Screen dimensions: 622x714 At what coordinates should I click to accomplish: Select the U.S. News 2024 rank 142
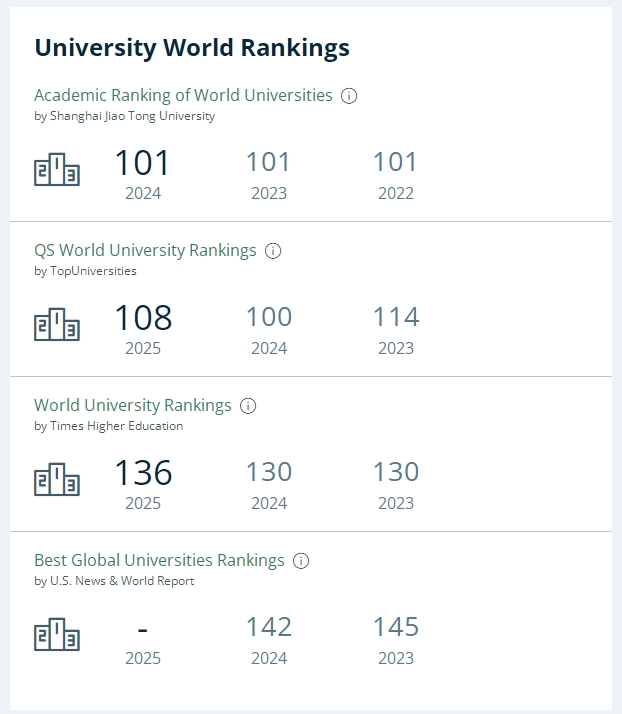[x=269, y=627]
